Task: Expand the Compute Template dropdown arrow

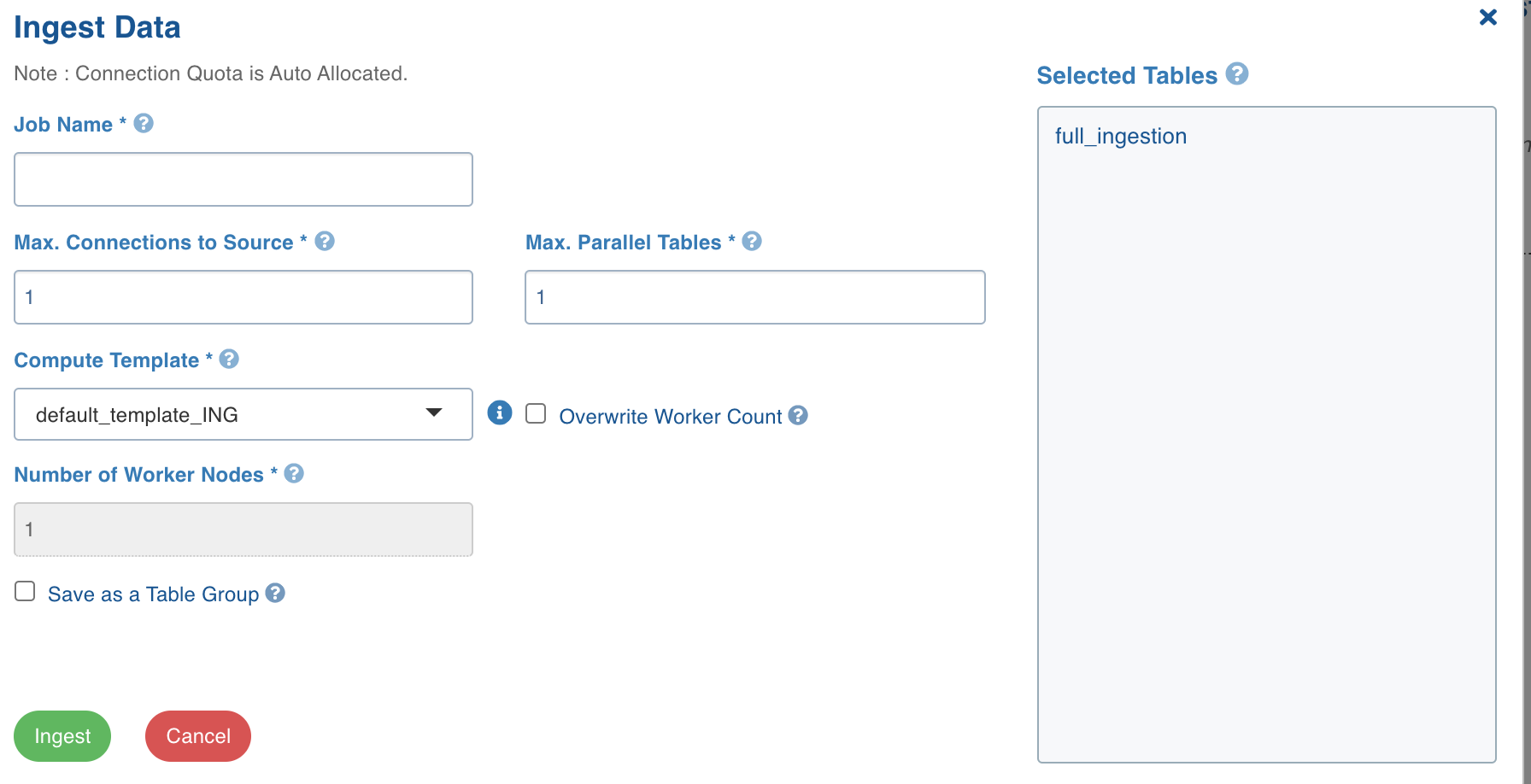Action: (434, 413)
